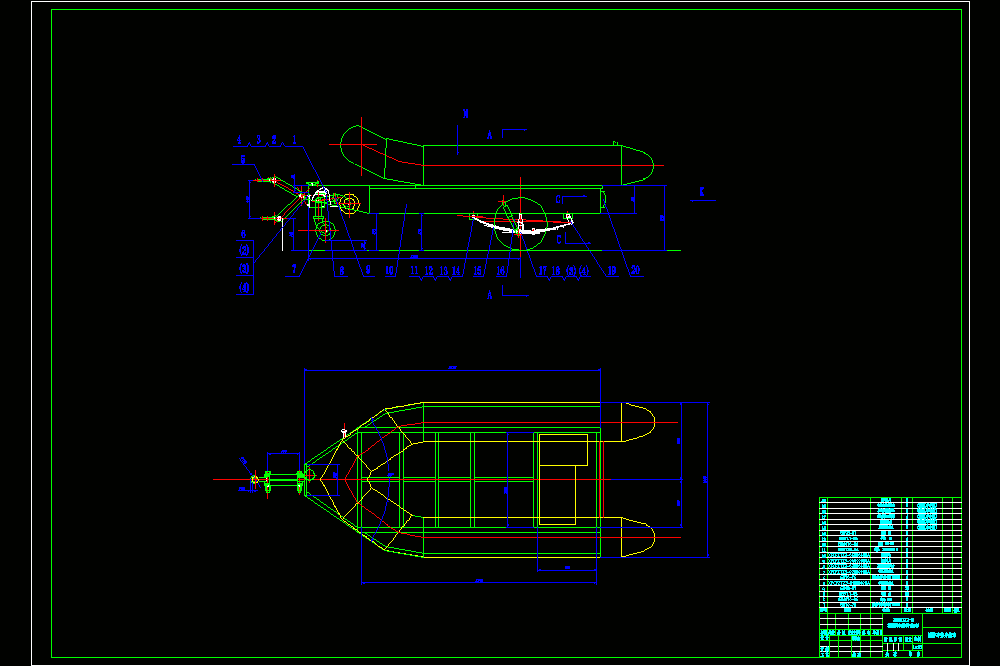Click part callout number 17
Image resolution: width=1000 pixels, height=666 pixels.
point(543,270)
